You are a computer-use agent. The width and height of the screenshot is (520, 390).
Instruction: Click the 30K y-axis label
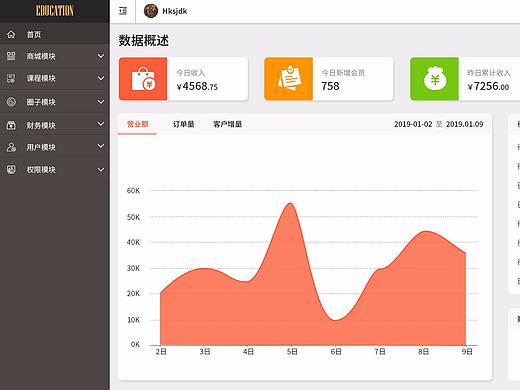133,268
